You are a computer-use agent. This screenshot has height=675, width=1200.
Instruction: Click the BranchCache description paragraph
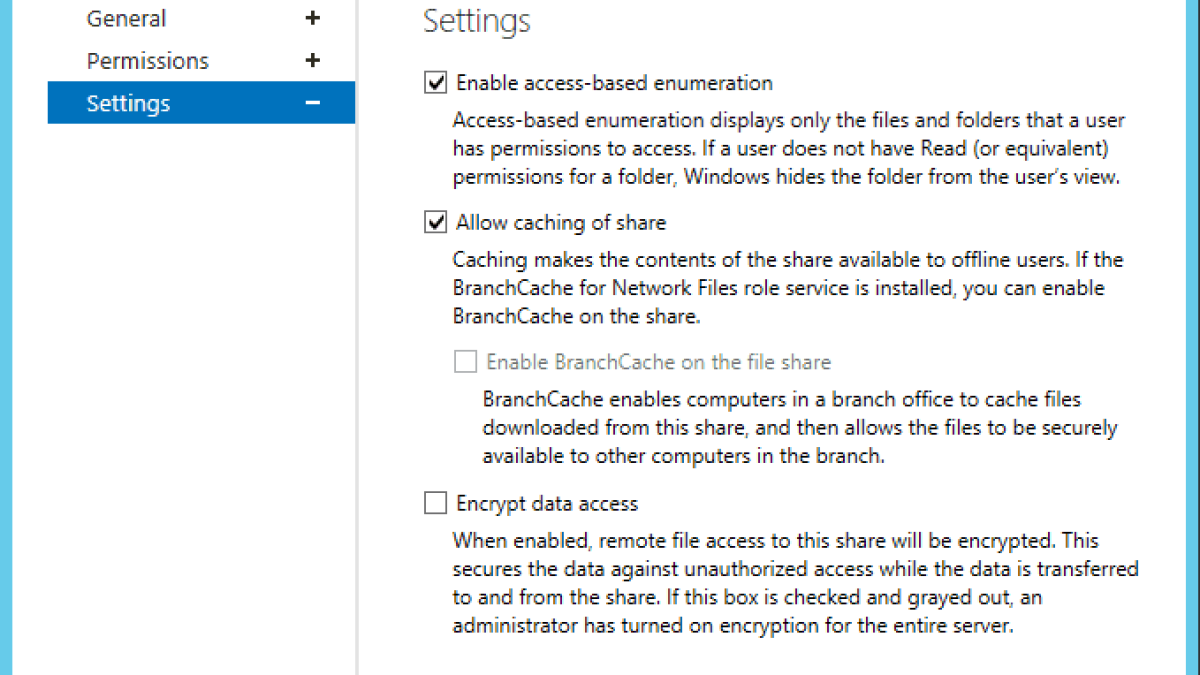tap(800, 428)
